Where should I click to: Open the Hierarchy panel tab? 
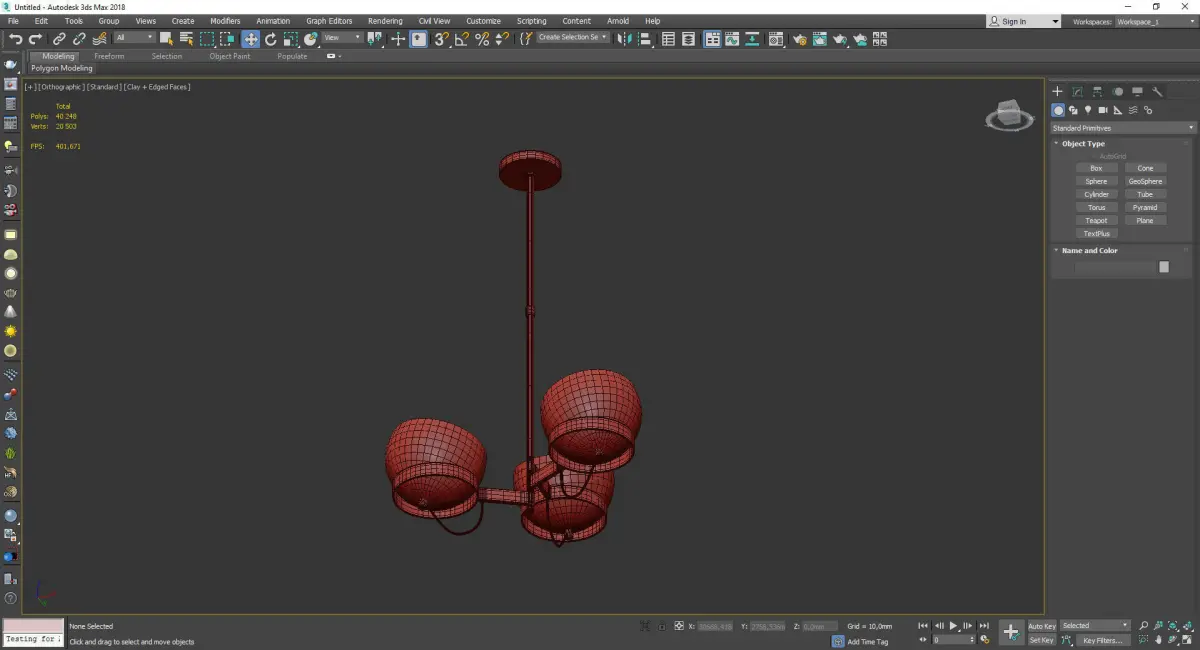pyautogui.click(x=1097, y=91)
